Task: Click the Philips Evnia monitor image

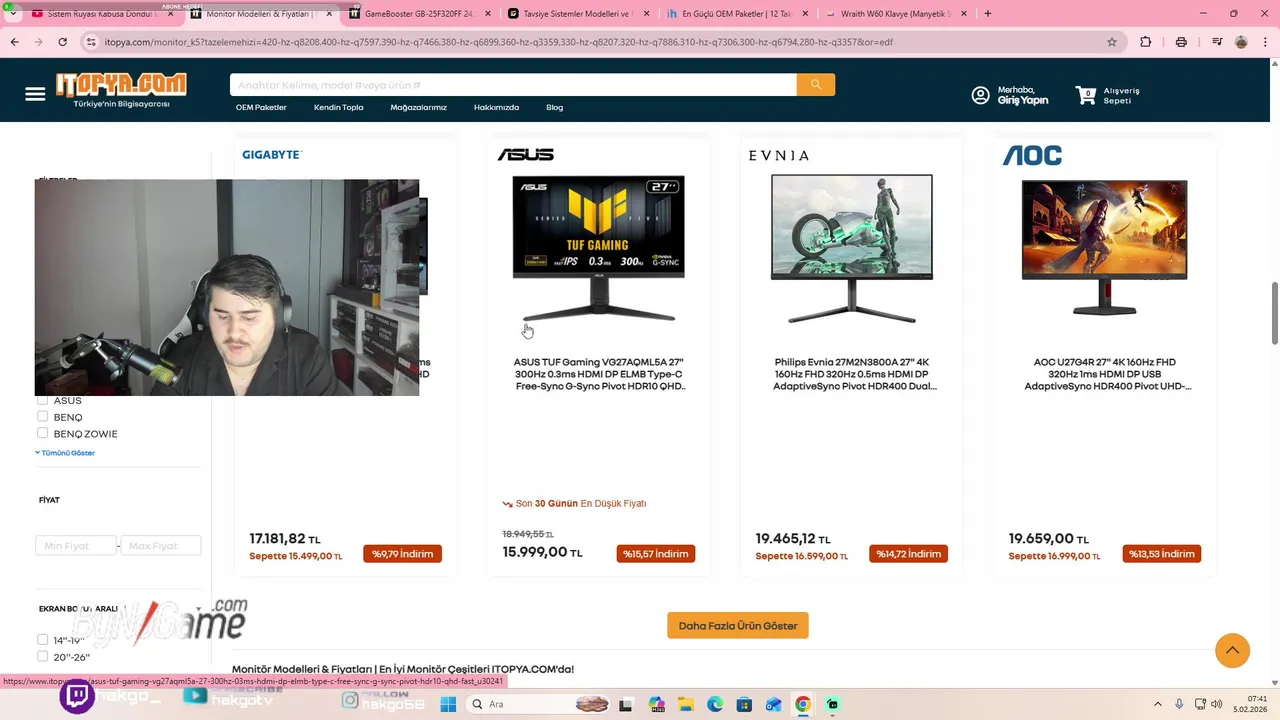Action: [x=852, y=248]
